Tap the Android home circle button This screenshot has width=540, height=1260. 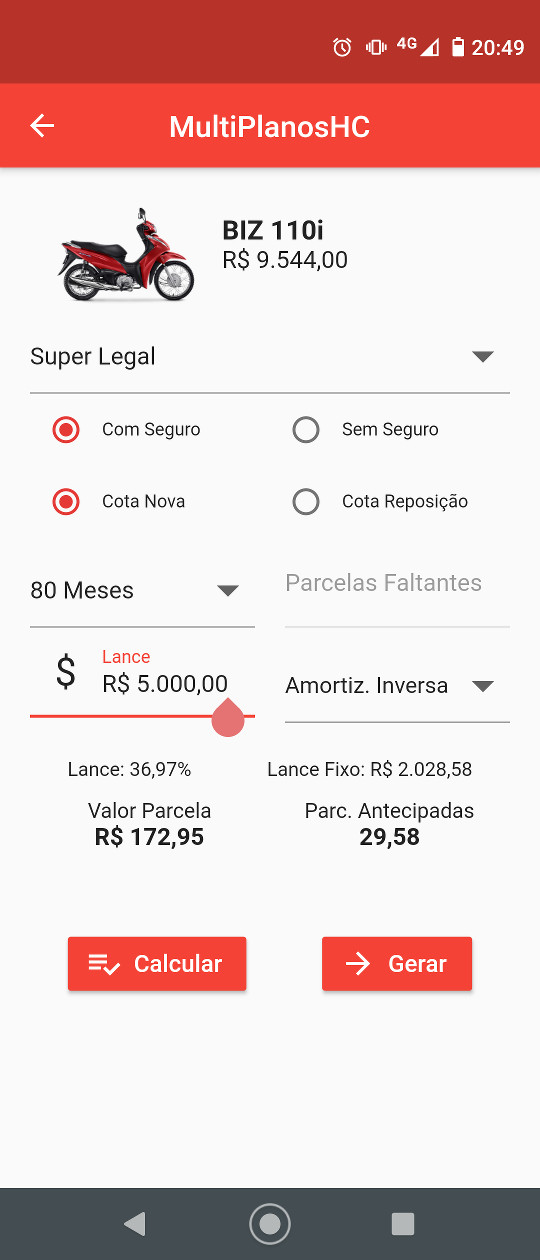tap(270, 1223)
